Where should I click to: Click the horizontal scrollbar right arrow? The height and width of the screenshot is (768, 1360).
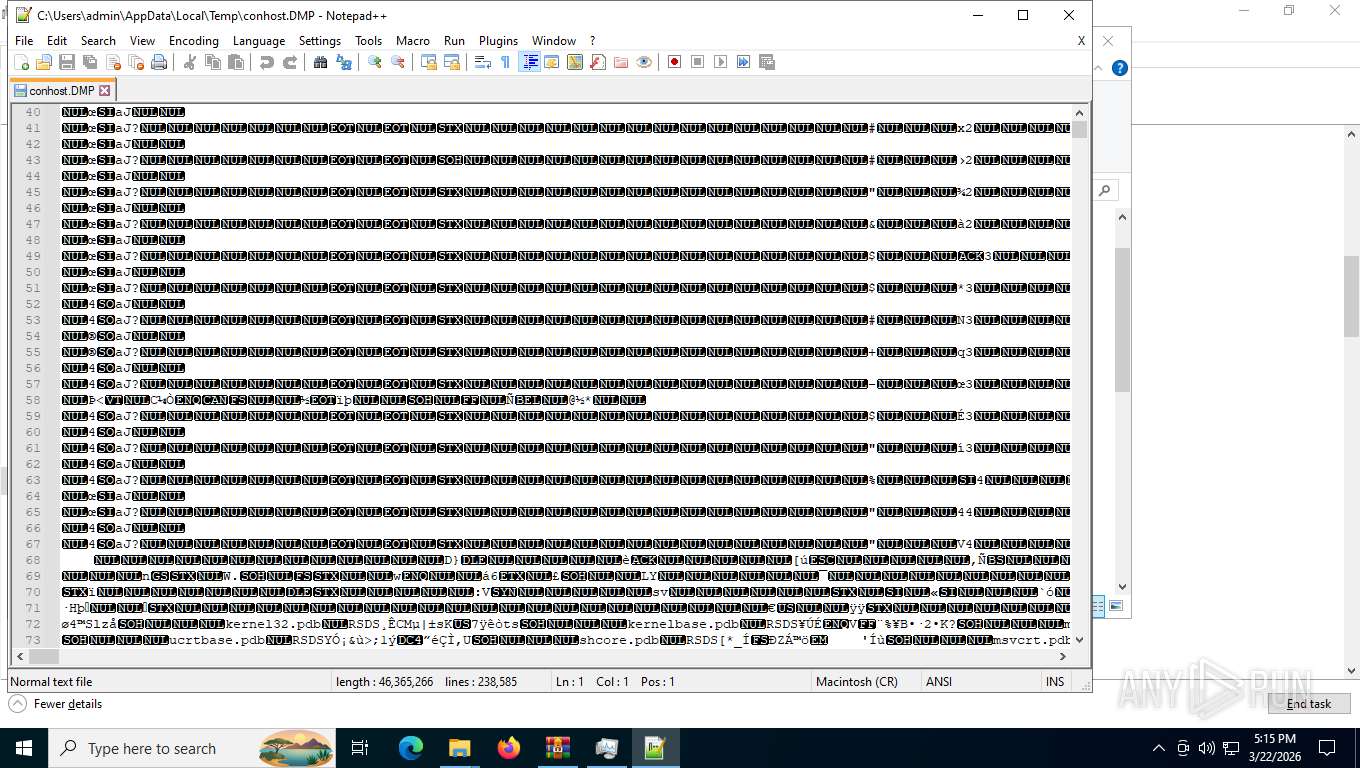click(x=1062, y=656)
